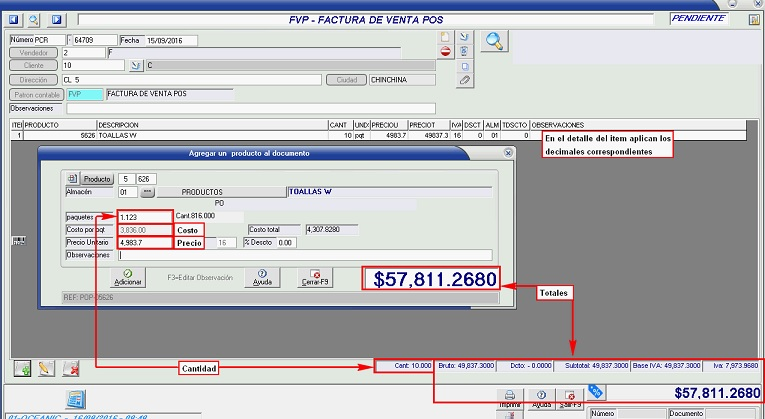Click the pencil edit item icon
Image resolution: width=765 pixels, height=419 pixels.
(45, 369)
